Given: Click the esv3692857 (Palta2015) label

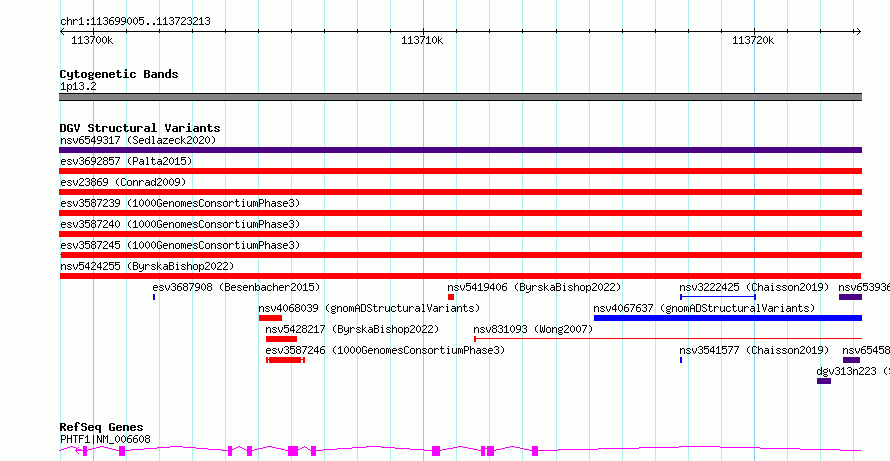Looking at the screenshot, I should point(126,161).
